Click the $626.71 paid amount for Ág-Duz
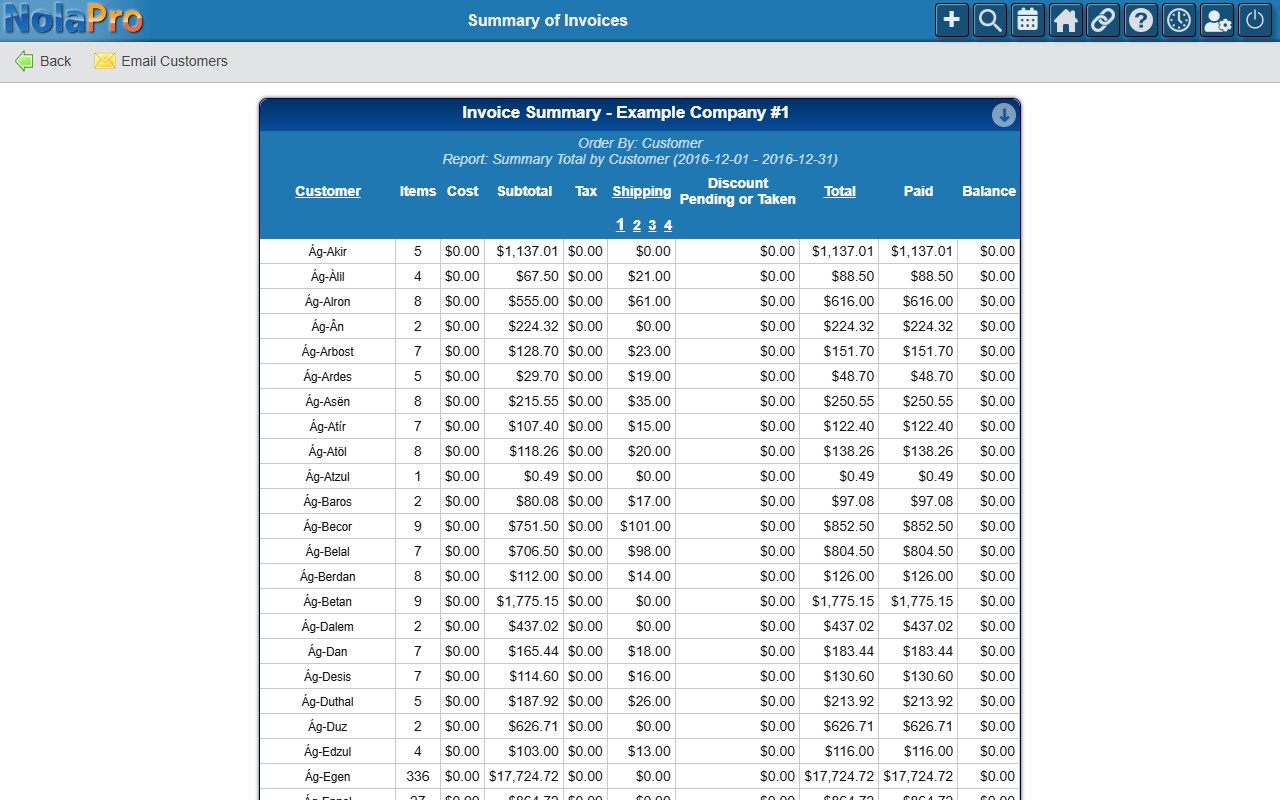The image size is (1280, 800). coord(928,726)
